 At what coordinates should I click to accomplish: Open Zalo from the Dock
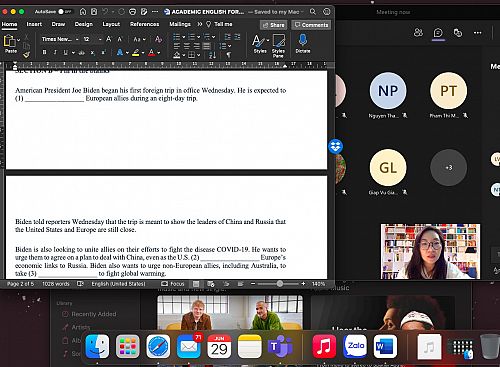click(x=355, y=347)
